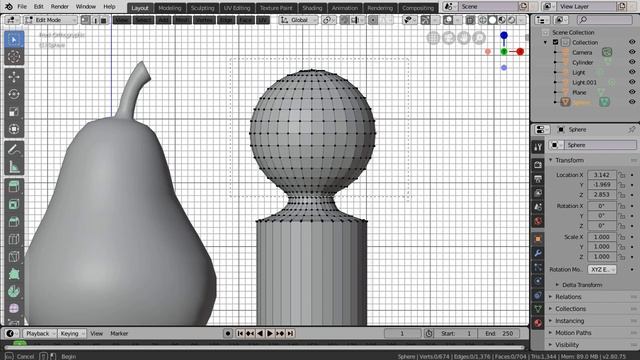This screenshot has width=640, height=360.
Task: Toggle the camera view gizmo button
Action: click(x=449, y=38)
